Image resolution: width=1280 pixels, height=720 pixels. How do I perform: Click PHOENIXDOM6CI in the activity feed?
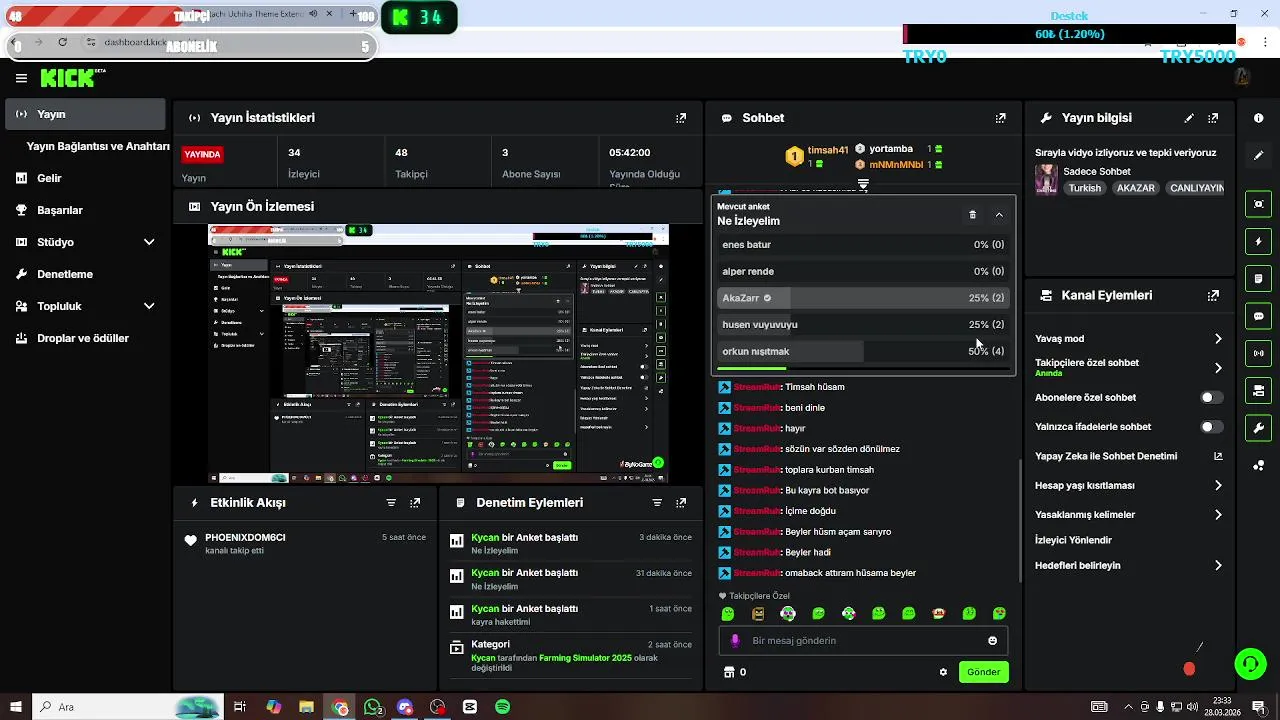tap(245, 538)
